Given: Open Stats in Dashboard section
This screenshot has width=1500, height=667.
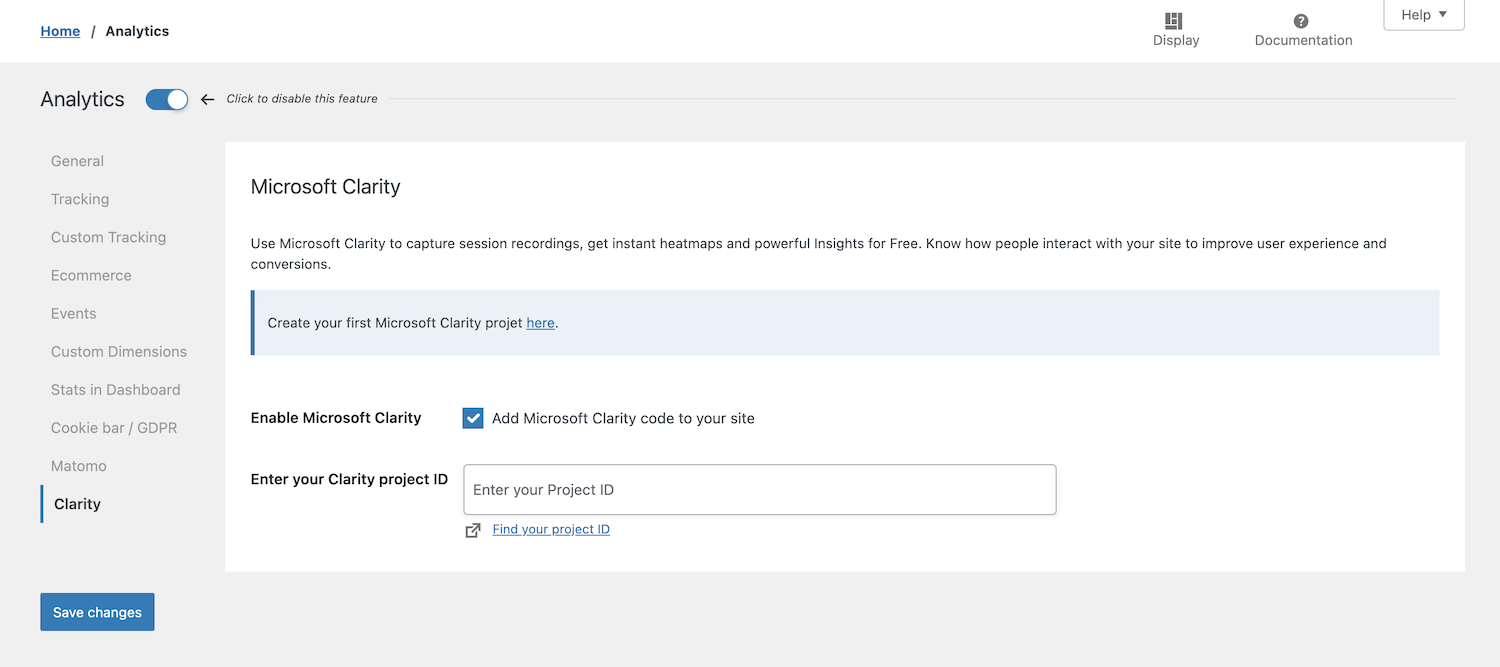Looking at the screenshot, I should click(116, 389).
